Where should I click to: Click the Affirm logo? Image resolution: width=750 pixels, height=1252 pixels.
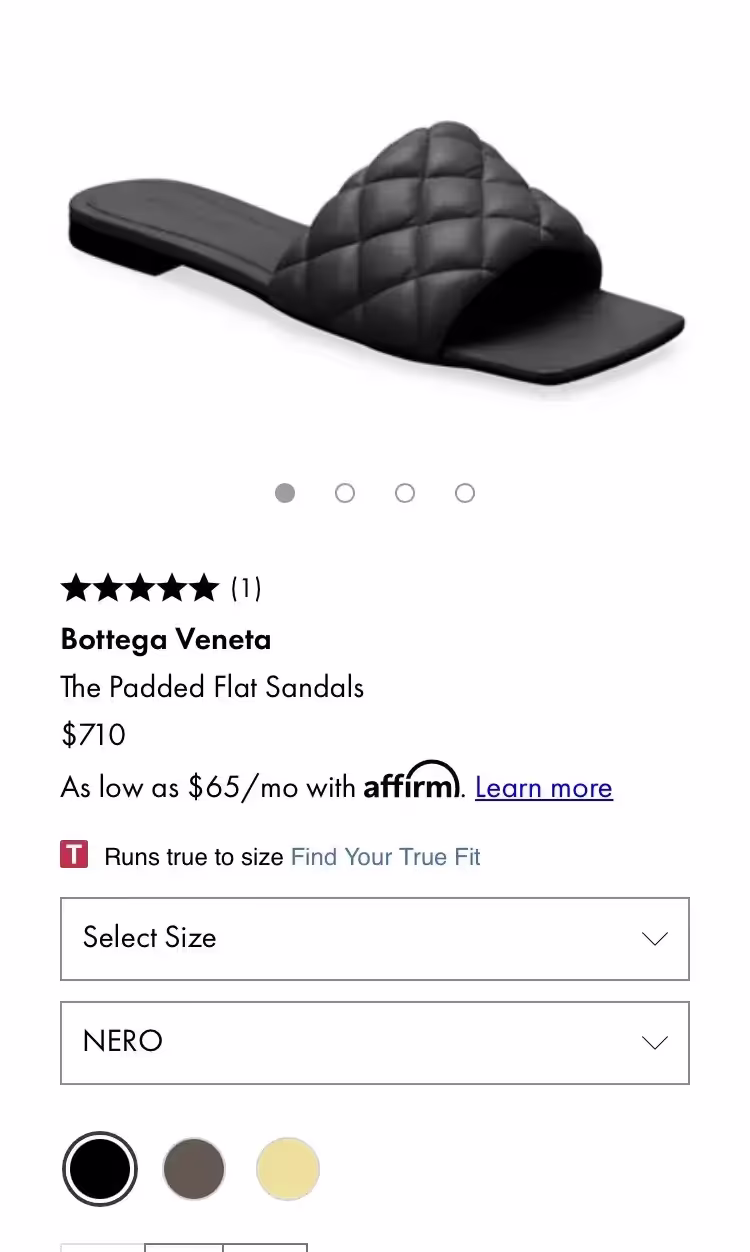click(x=411, y=782)
